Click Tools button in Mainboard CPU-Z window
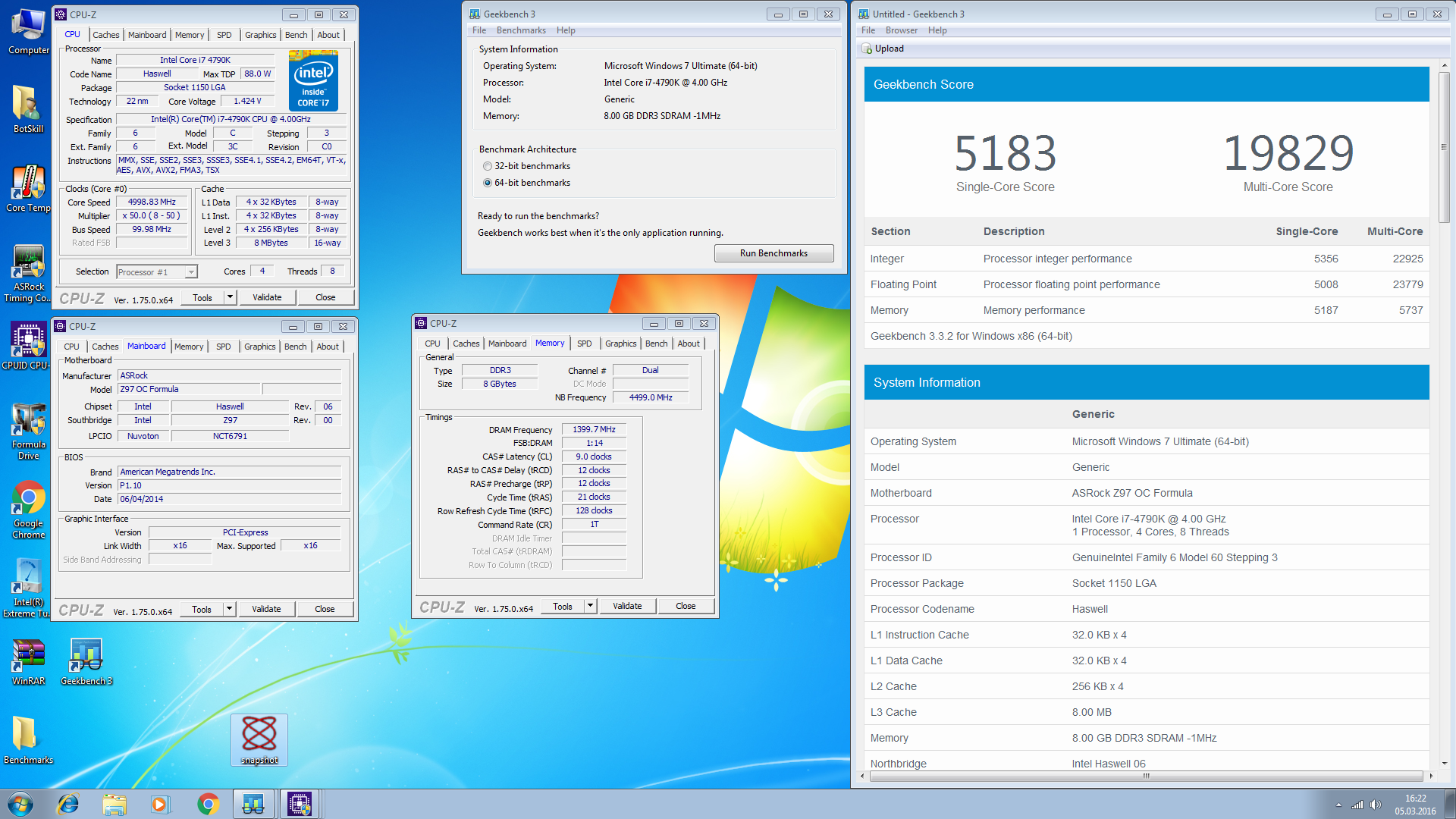 (202, 609)
